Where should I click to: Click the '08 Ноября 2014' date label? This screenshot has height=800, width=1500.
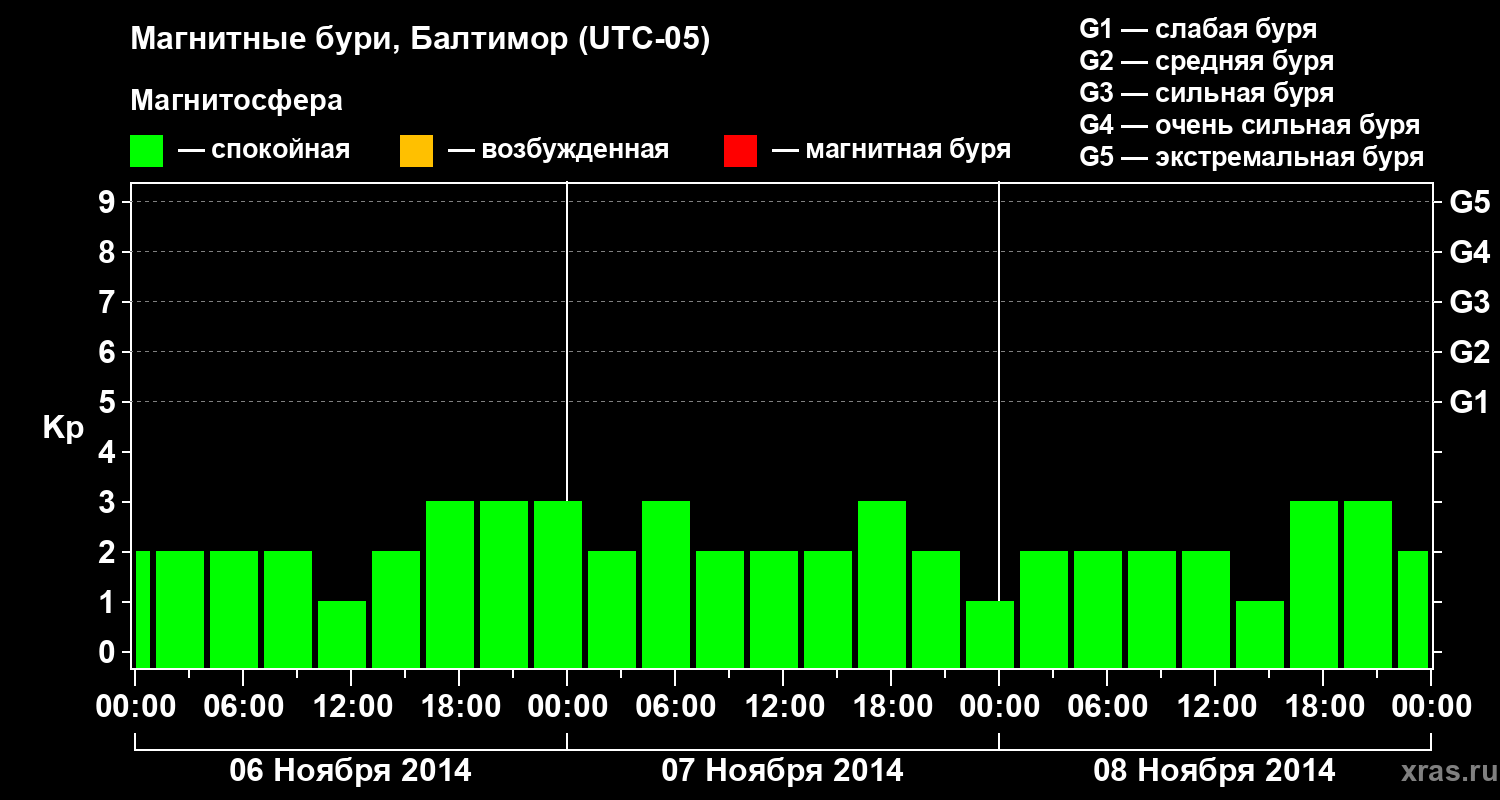pyautogui.click(x=1214, y=770)
